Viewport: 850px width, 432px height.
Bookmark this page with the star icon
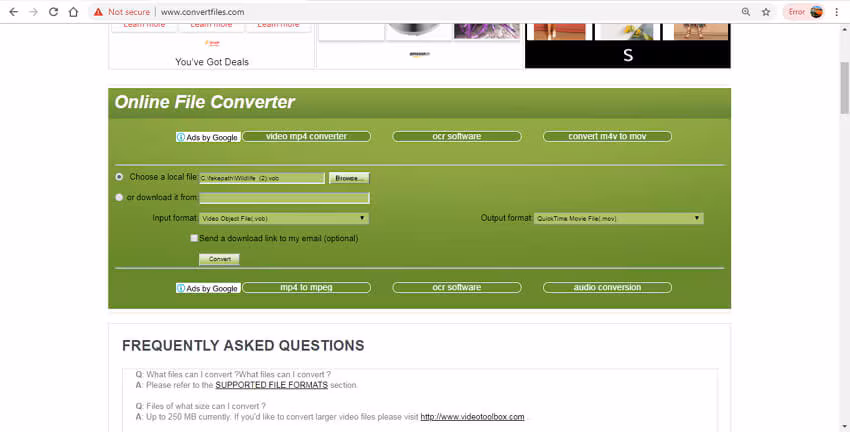[766, 11]
